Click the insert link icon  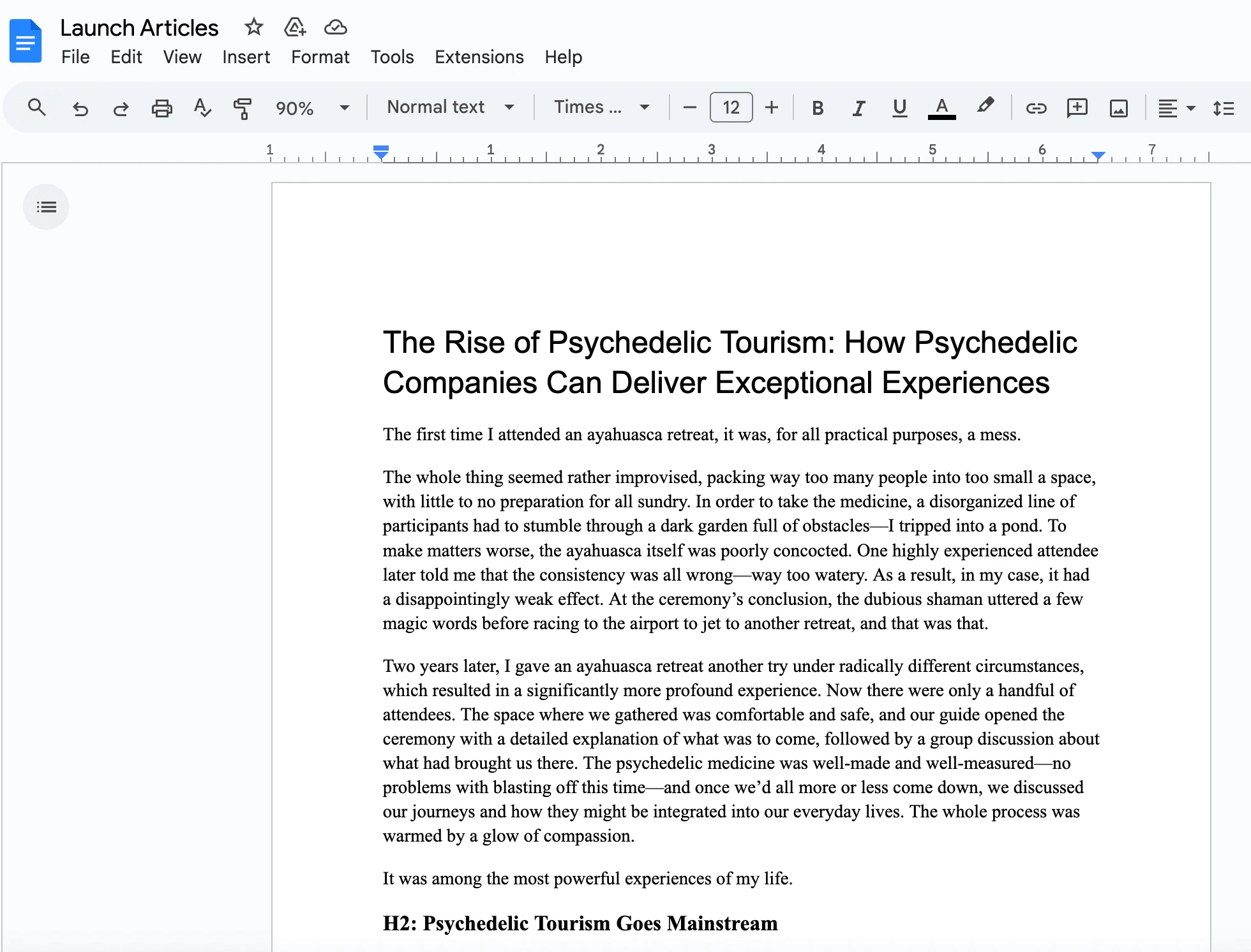[x=1036, y=108]
